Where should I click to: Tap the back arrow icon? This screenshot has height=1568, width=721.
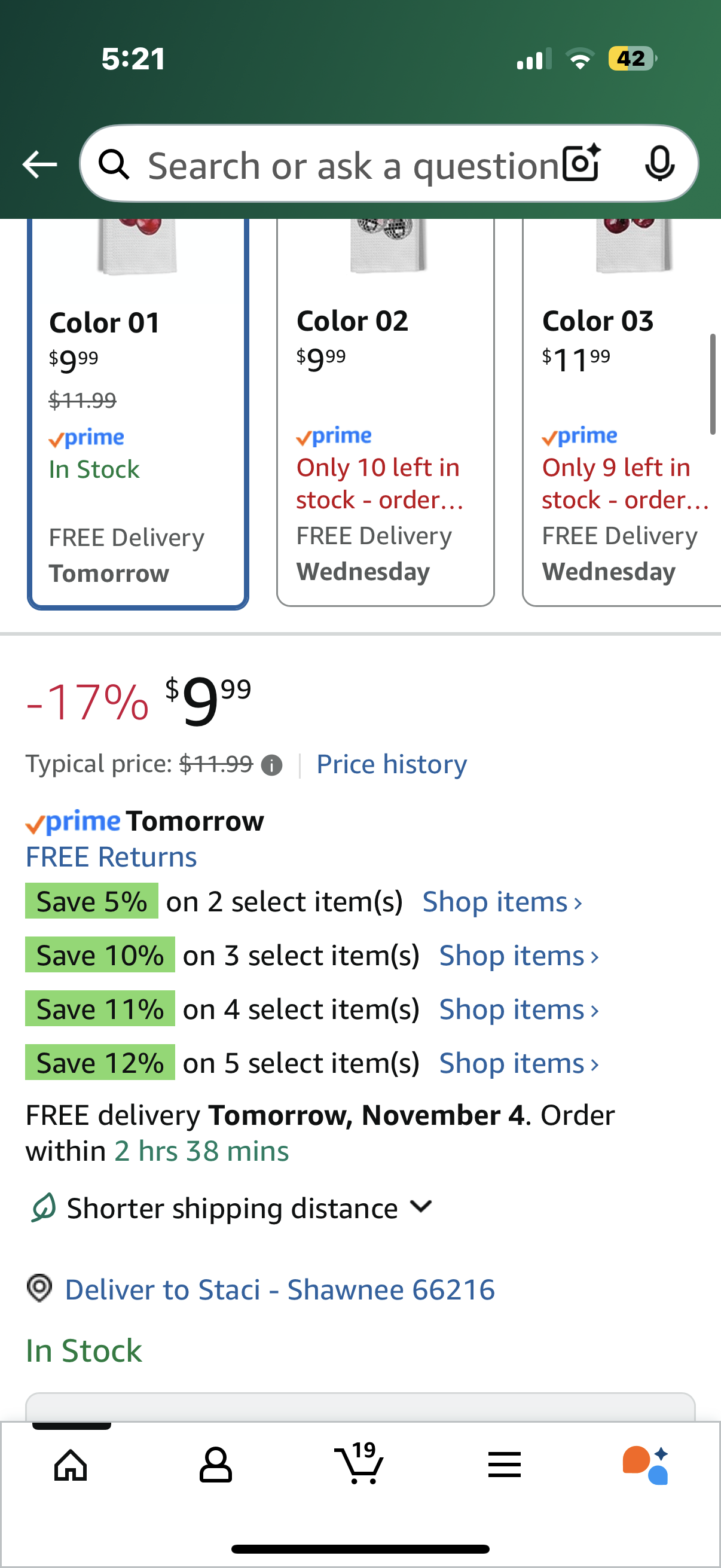coord(39,164)
